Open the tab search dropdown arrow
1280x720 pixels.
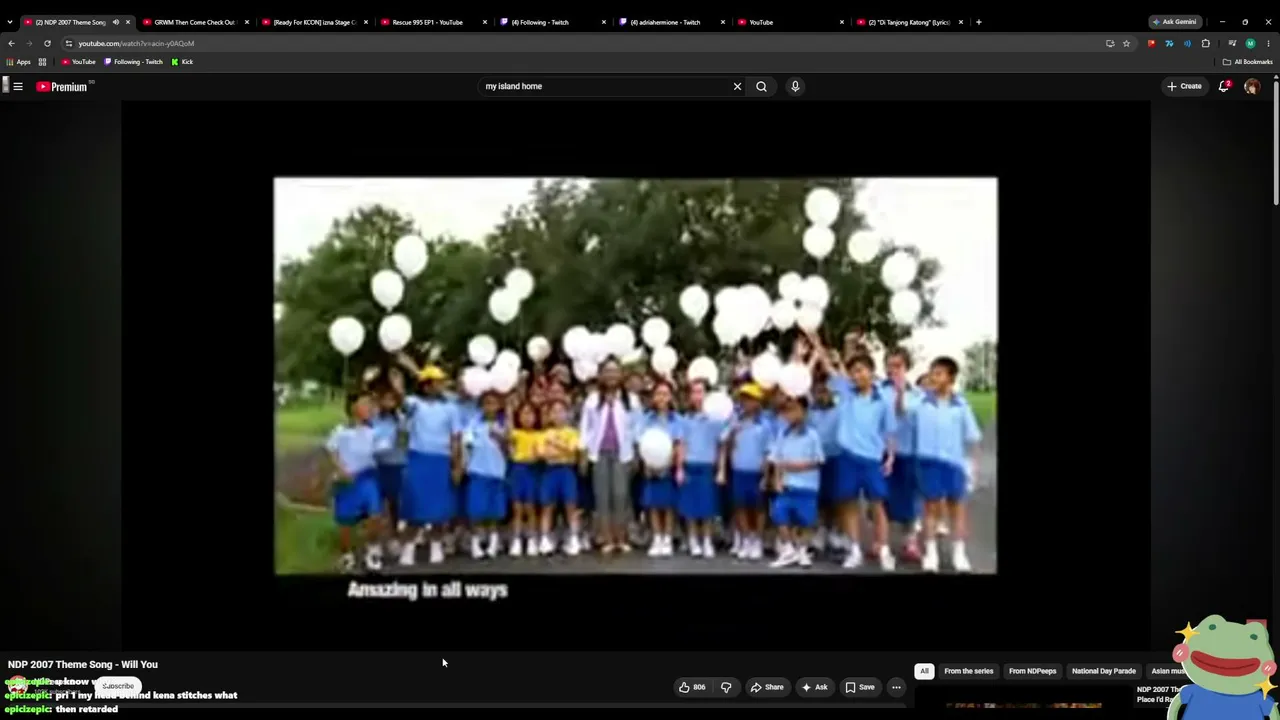coord(10,22)
